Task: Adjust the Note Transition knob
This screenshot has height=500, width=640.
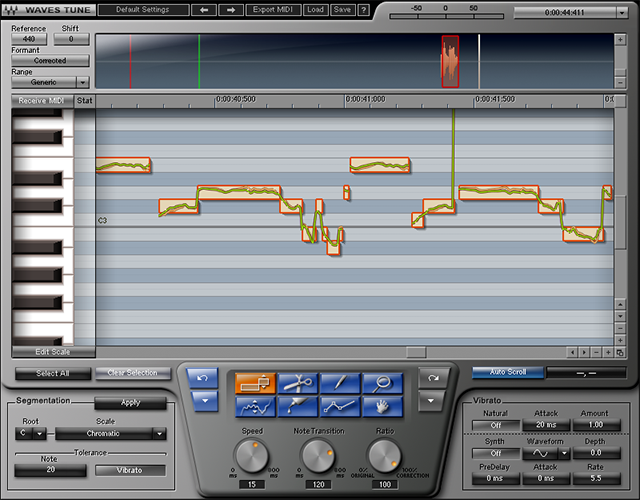Action: [x=318, y=456]
